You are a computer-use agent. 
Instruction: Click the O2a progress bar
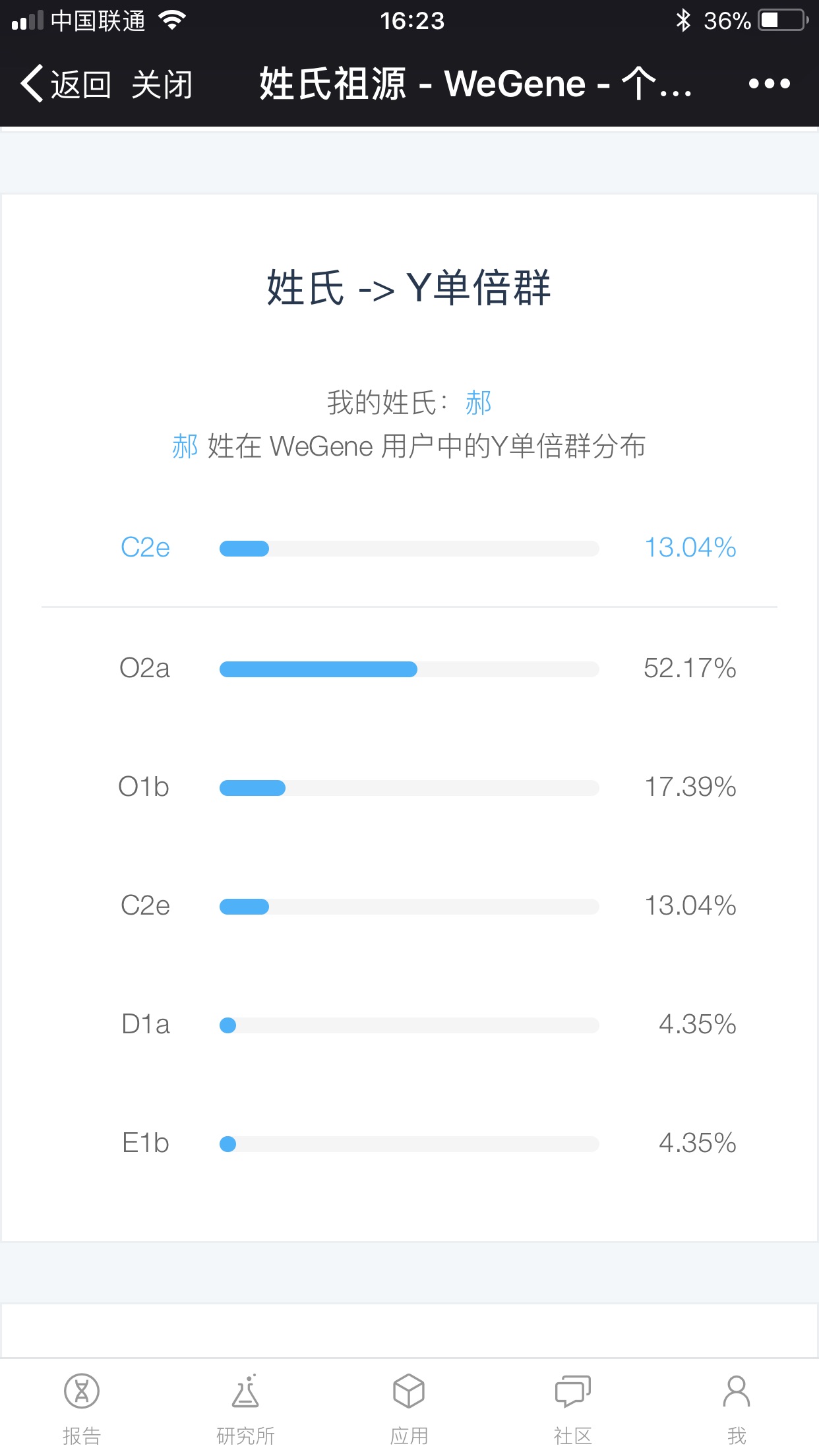[x=409, y=669]
